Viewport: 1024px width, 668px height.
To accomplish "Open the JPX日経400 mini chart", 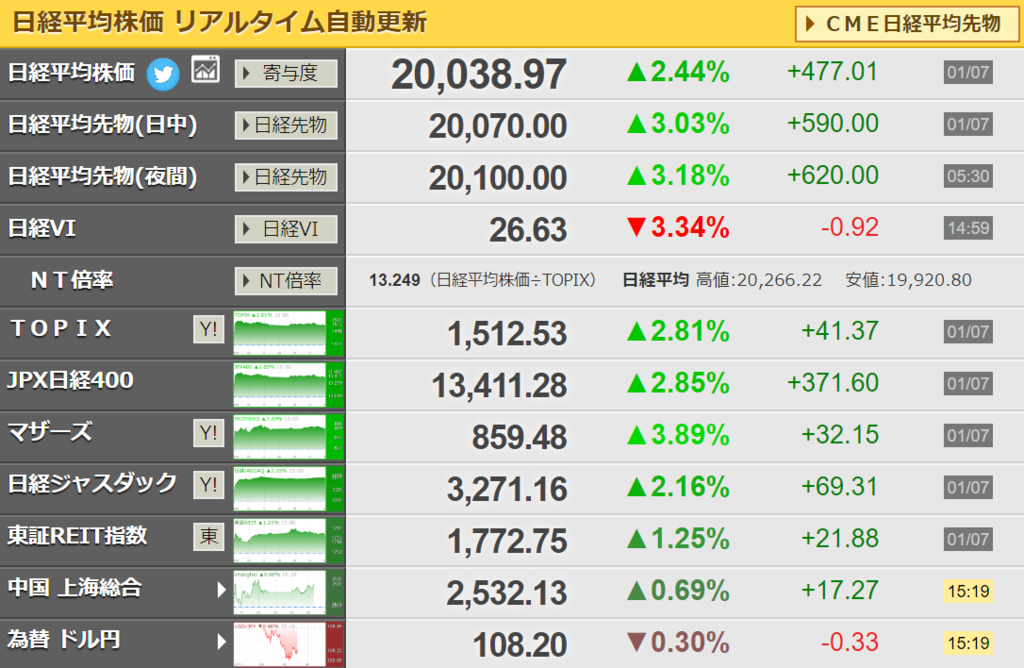I will 288,385.
